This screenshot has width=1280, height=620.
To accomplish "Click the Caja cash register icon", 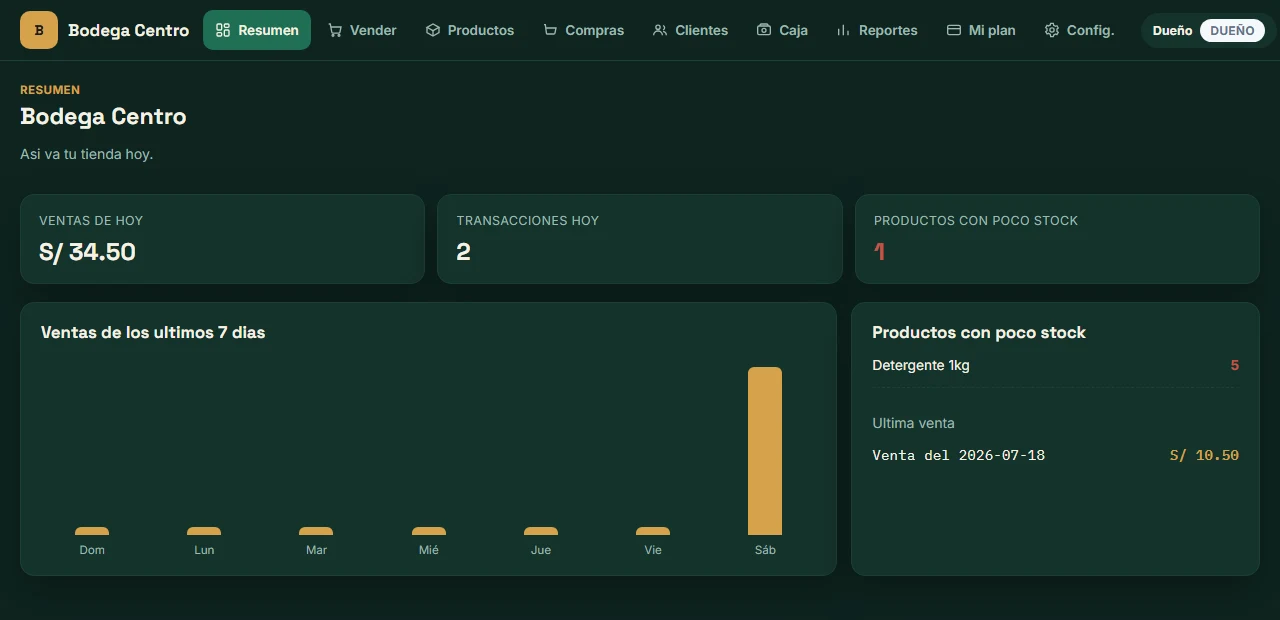I will coord(764,30).
